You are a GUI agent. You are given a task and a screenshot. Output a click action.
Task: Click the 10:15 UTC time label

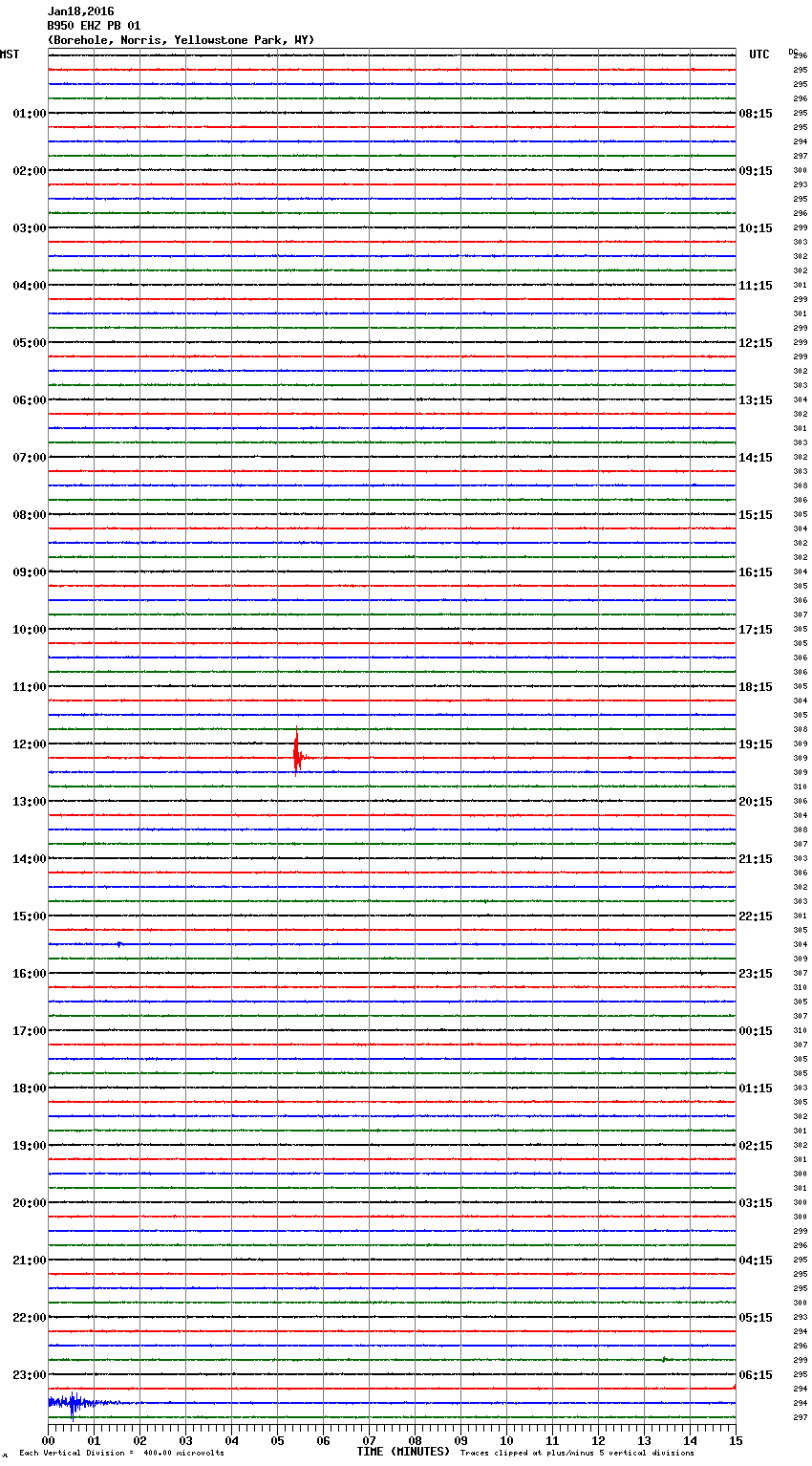pos(756,228)
